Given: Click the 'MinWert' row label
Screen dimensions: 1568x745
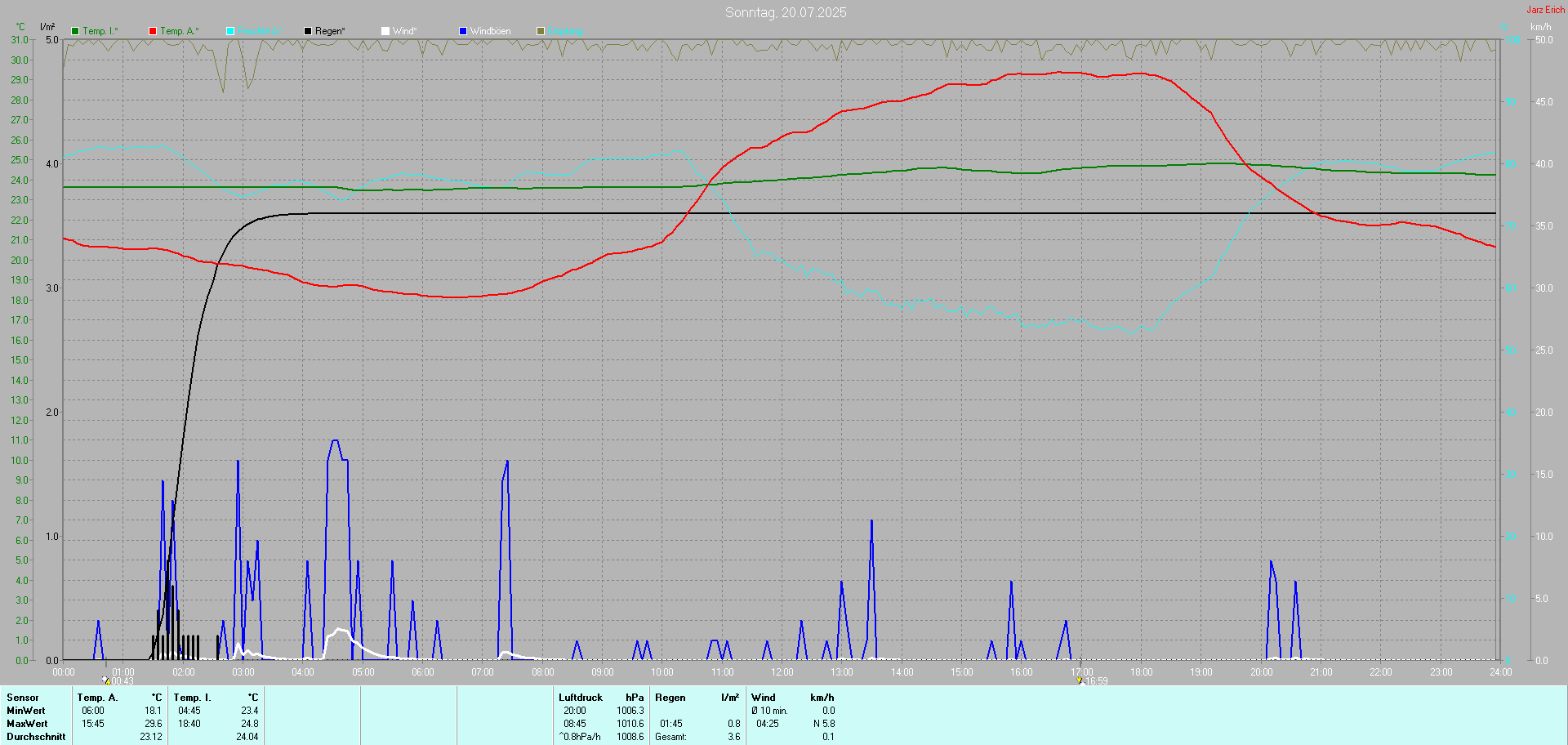Looking at the screenshot, I should (x=26, y=711).
